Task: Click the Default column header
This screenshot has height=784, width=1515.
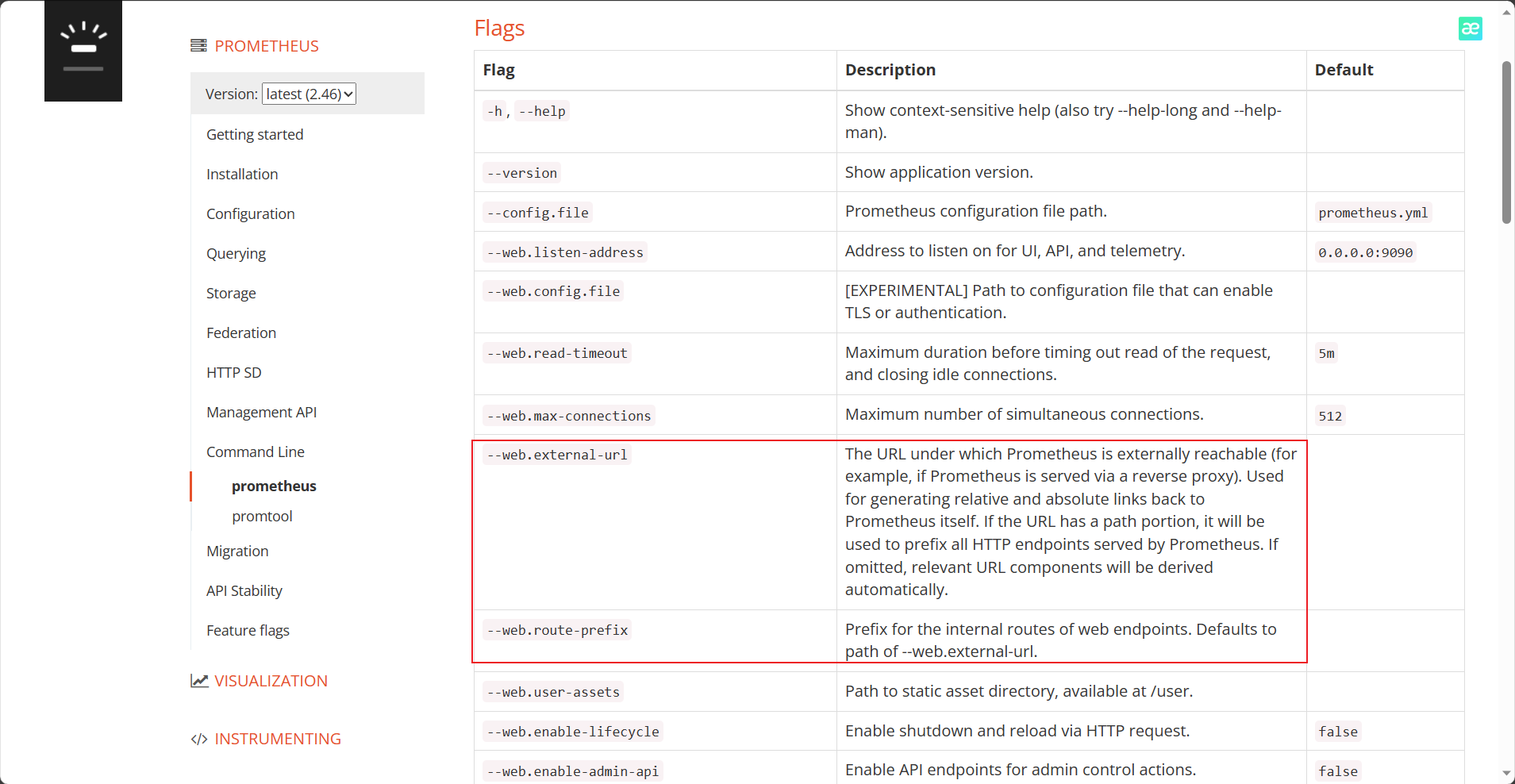Action: coord(1344,70)
